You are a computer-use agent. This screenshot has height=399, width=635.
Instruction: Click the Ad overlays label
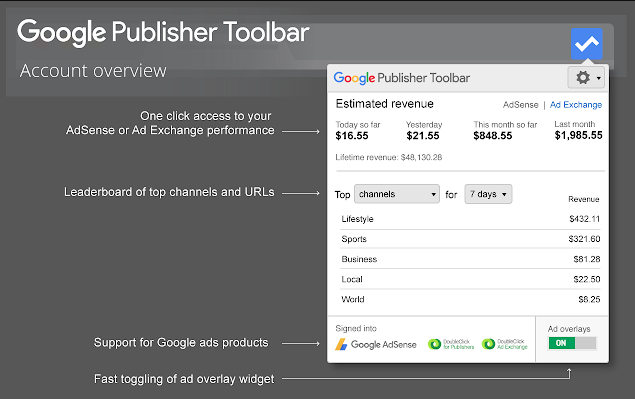tap(569, 329)
